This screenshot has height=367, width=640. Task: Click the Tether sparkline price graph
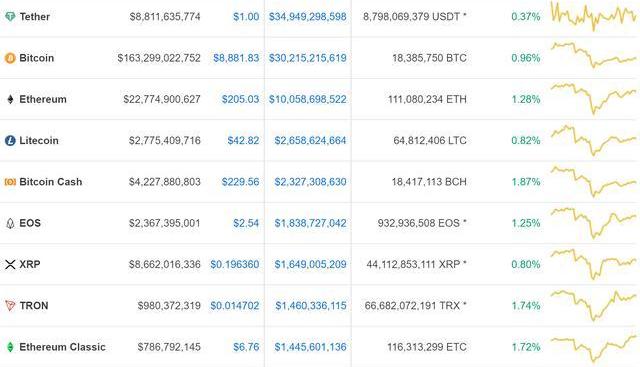pos(593,16)
